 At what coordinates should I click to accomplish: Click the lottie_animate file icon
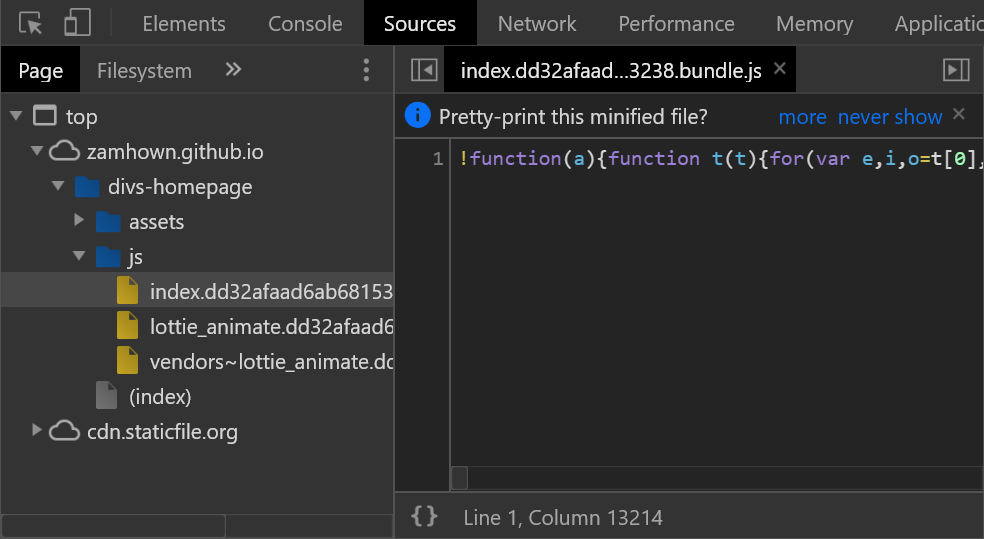(127, 326)
